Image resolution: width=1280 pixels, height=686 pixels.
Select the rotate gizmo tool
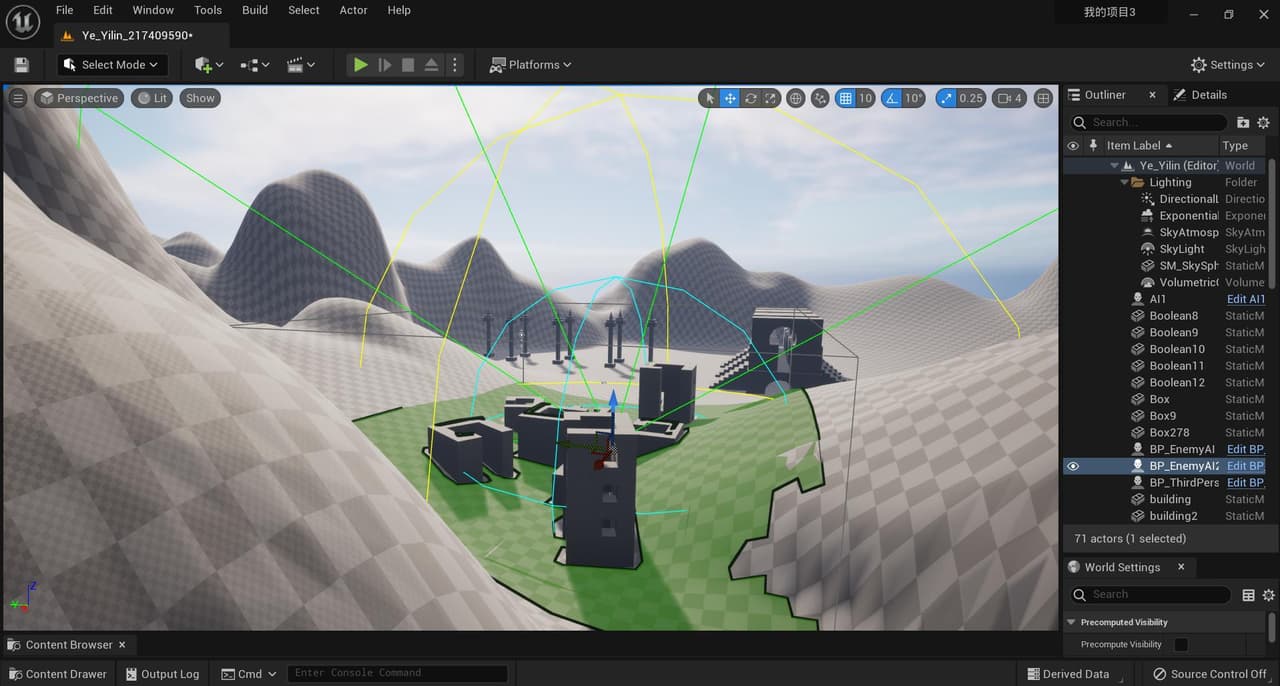[751, 98]
